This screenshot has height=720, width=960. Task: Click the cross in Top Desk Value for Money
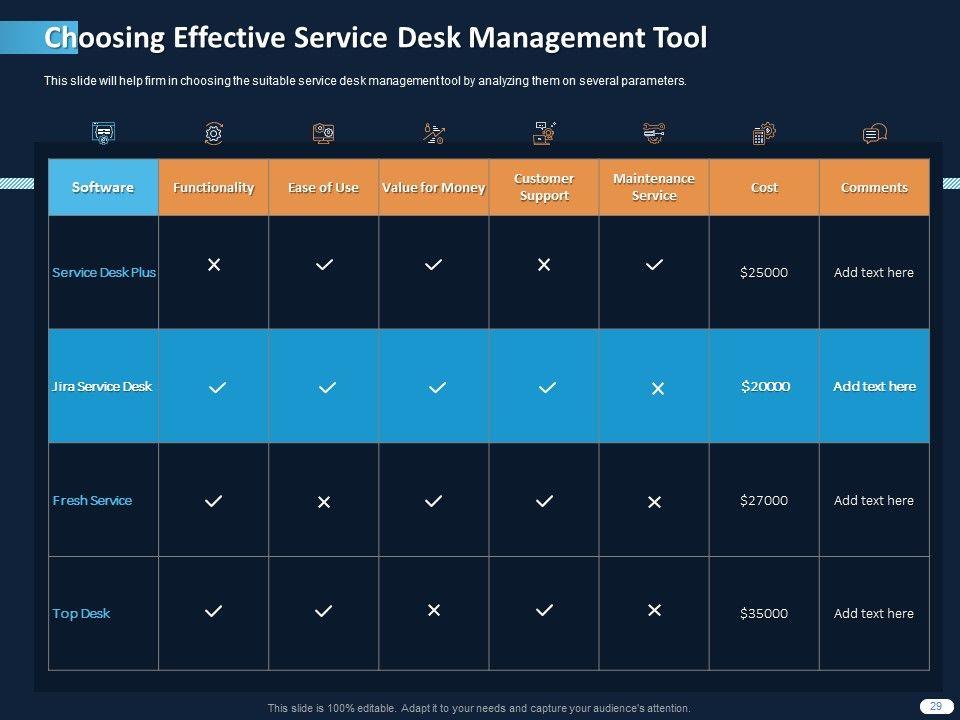pyautogui.click(x=433, y=610)
